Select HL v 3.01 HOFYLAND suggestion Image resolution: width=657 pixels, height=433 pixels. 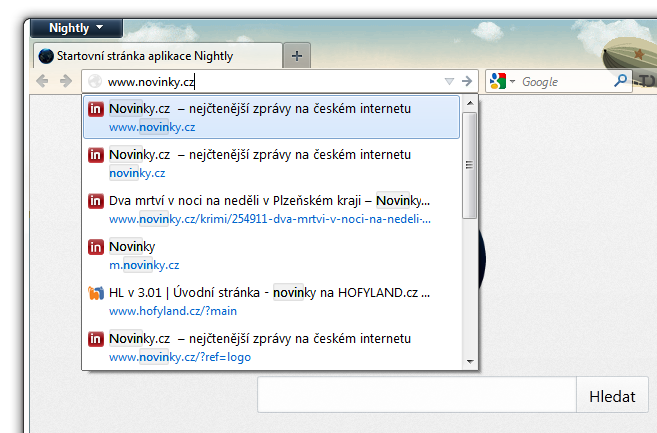272,301
